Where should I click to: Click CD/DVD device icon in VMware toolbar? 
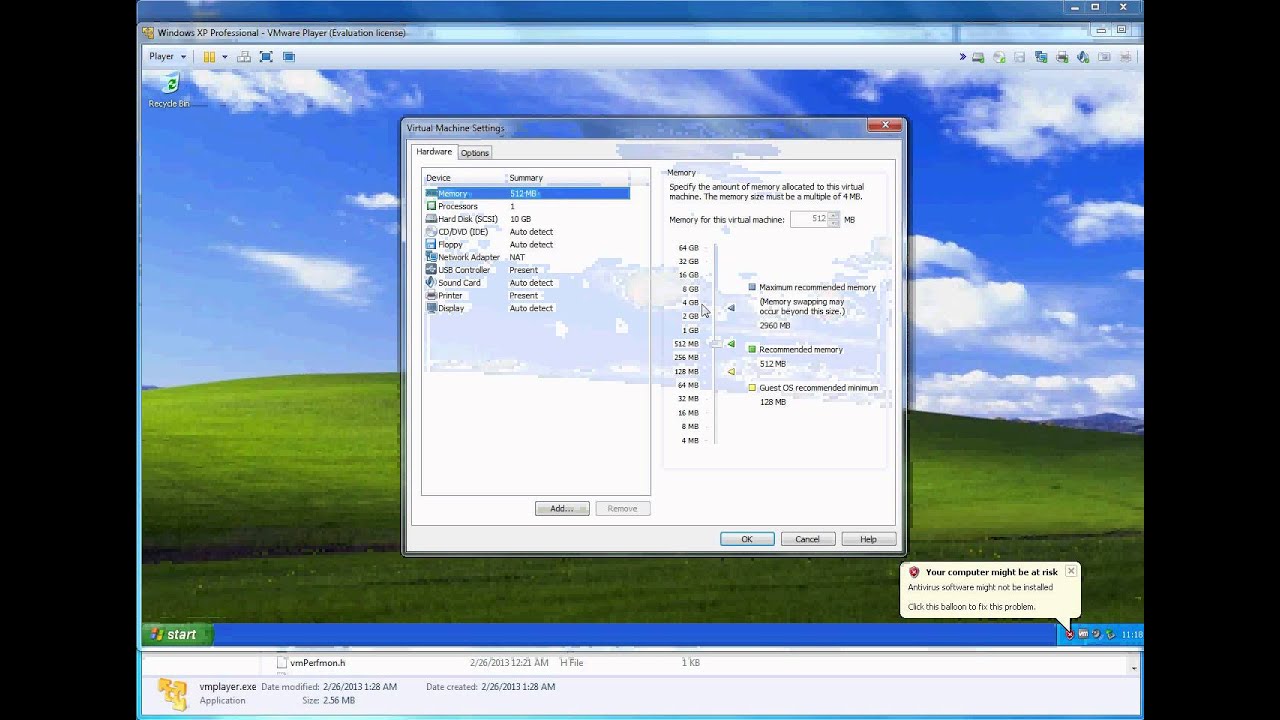(999, 57)
